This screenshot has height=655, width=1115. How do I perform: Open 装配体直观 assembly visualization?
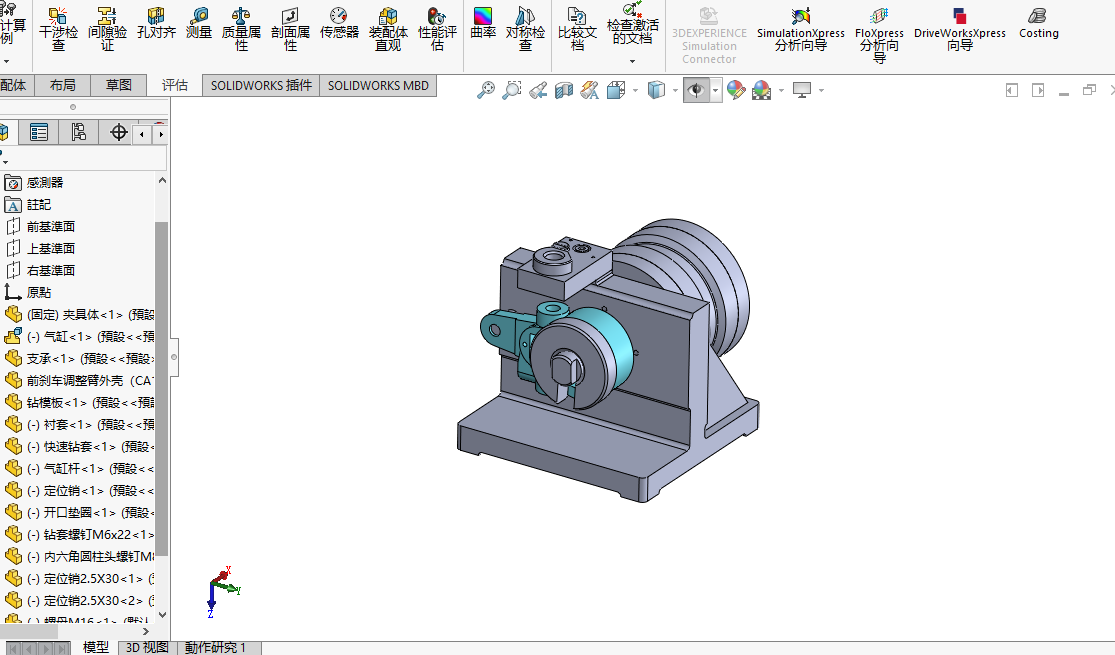coord(388,28)
